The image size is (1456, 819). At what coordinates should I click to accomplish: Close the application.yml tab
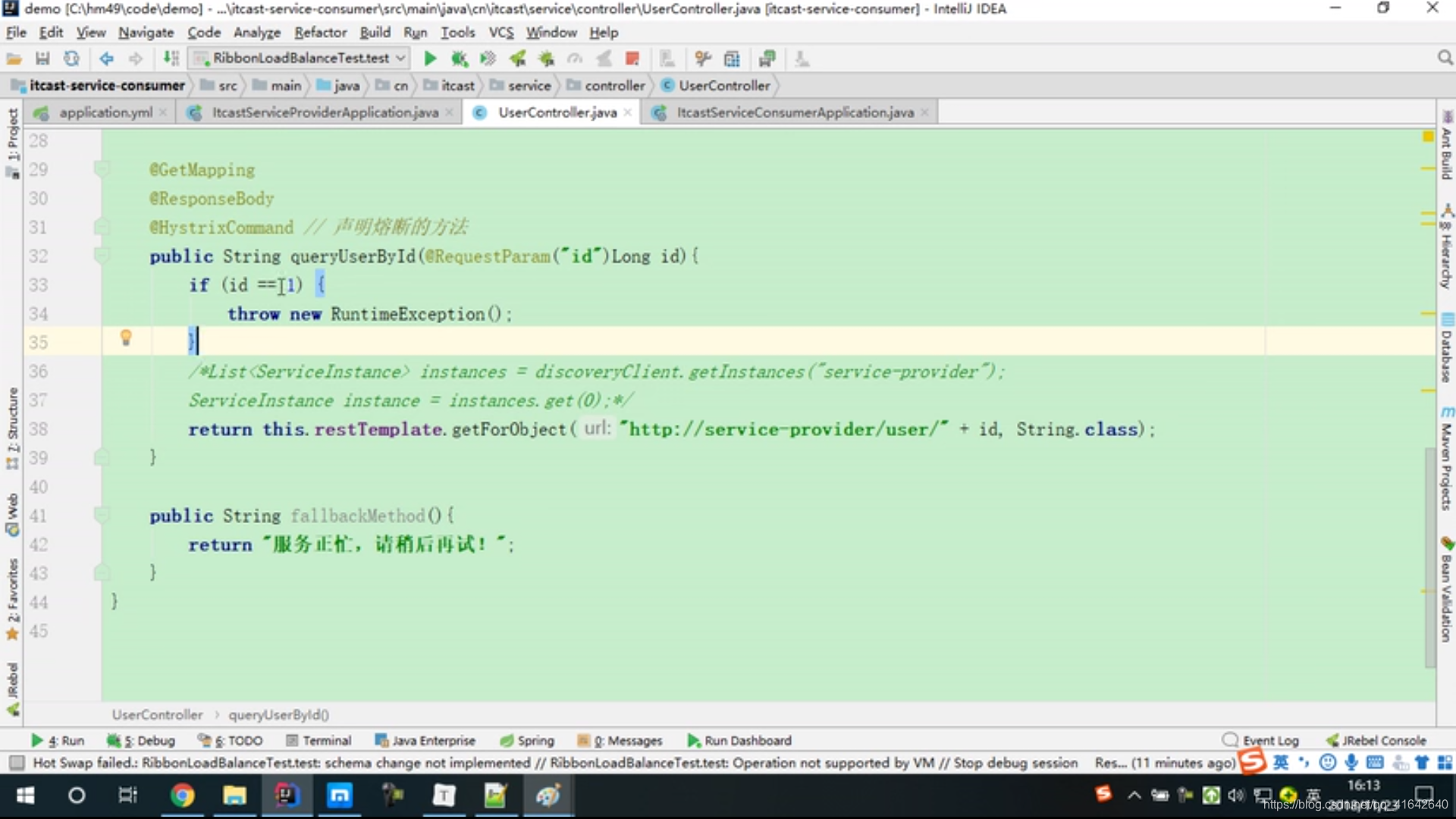pos(162,112)
